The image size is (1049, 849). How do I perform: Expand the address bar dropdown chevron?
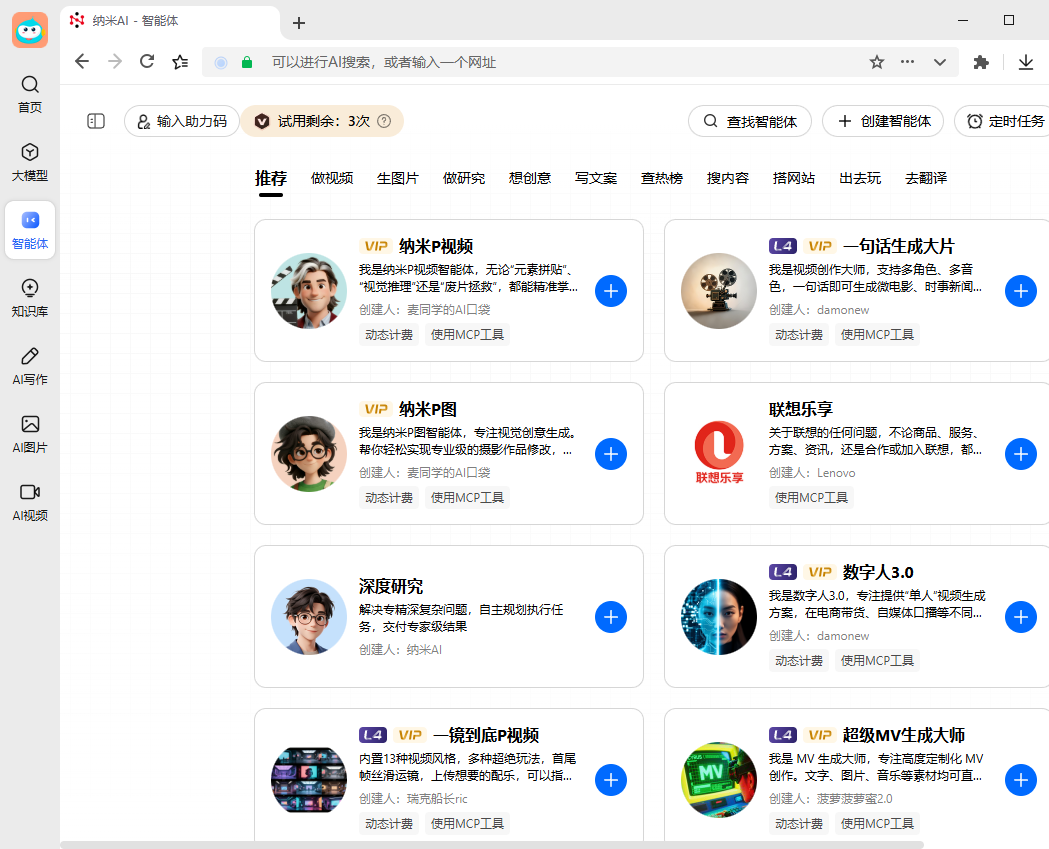point(940,62)
